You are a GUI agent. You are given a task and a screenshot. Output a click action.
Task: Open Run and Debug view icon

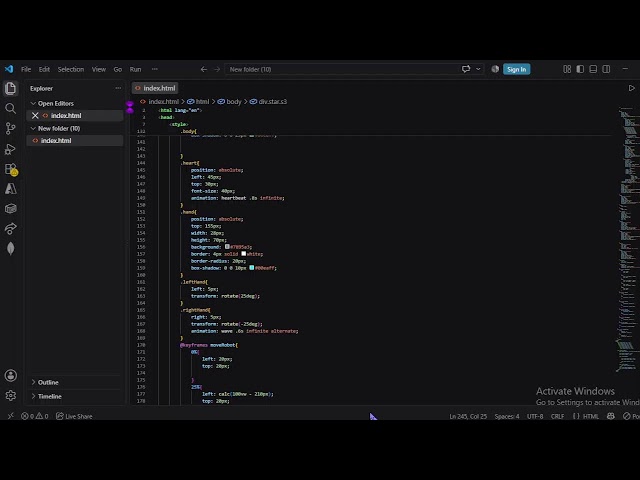click(x=11, y=149)
